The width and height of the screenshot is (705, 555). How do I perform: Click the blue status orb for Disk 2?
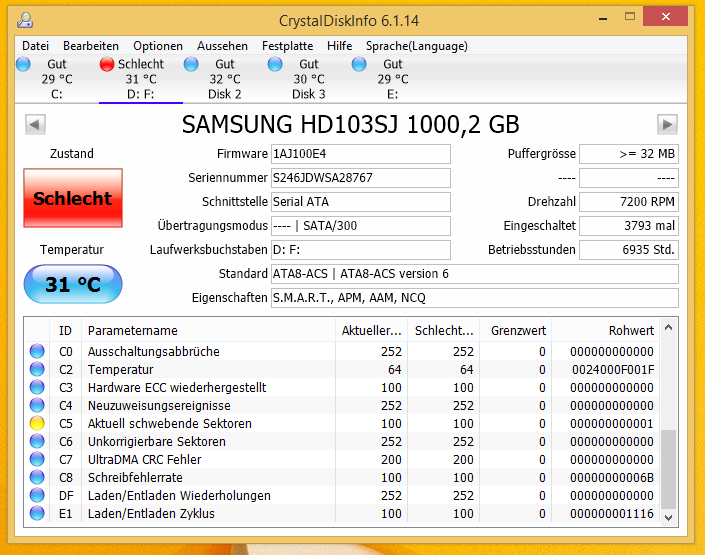pyautogui.click(x=191, y=64)
